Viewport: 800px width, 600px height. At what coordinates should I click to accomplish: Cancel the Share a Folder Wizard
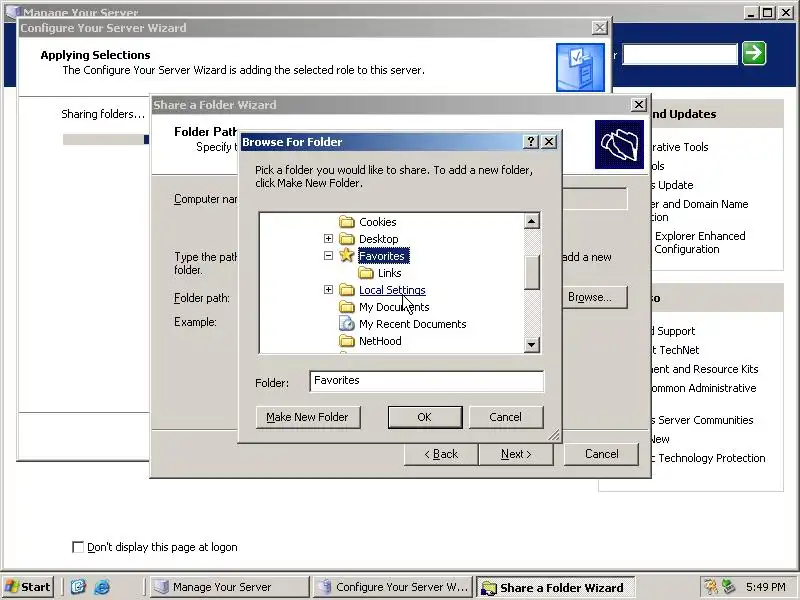point(602,454)
